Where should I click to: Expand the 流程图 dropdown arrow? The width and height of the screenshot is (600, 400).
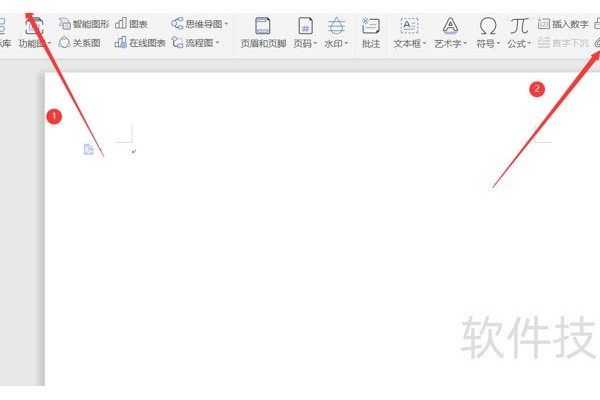217,42
